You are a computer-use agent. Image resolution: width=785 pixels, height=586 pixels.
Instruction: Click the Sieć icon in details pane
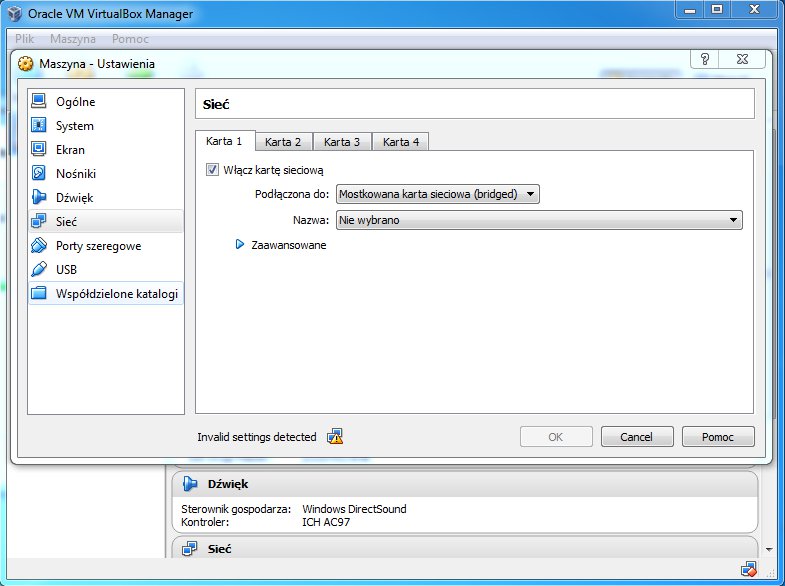pos(190,548)
